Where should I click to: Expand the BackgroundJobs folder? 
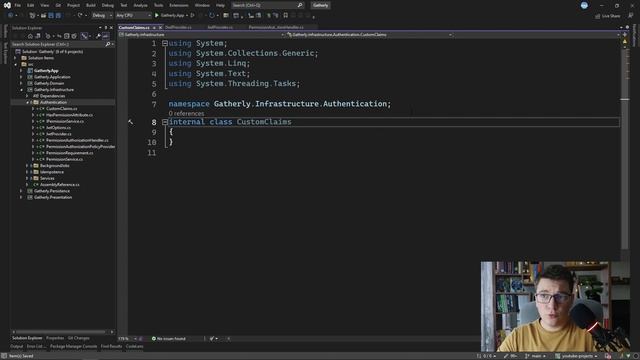(x=27, y=166)
